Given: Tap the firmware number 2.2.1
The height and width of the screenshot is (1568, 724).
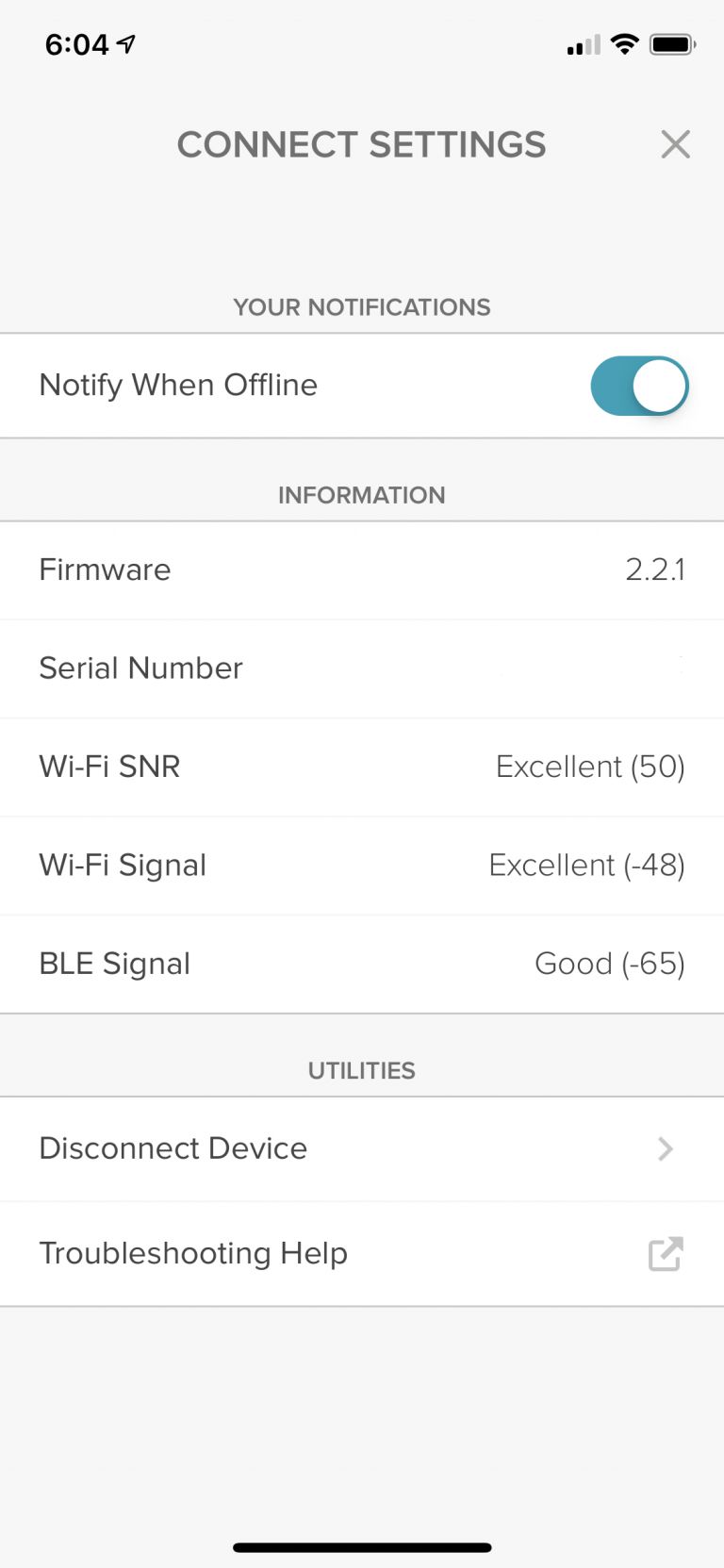Looking at the screenshot, I should 655,569.
